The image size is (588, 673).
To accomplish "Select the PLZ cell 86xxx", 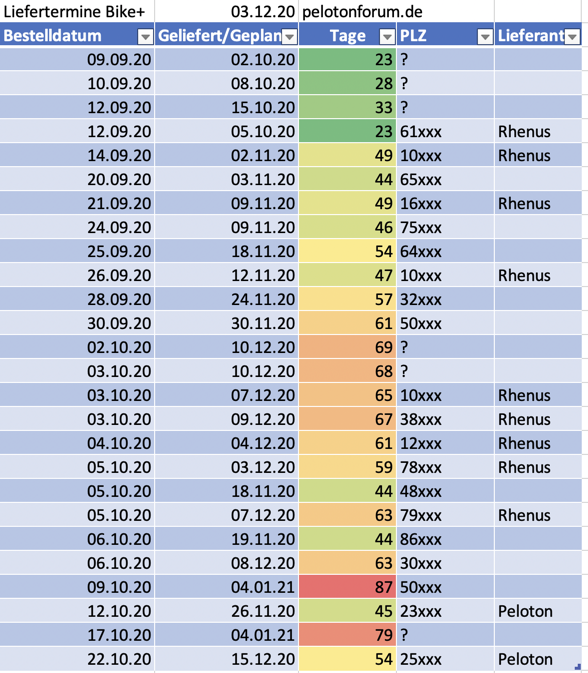I will click(445, 539).
